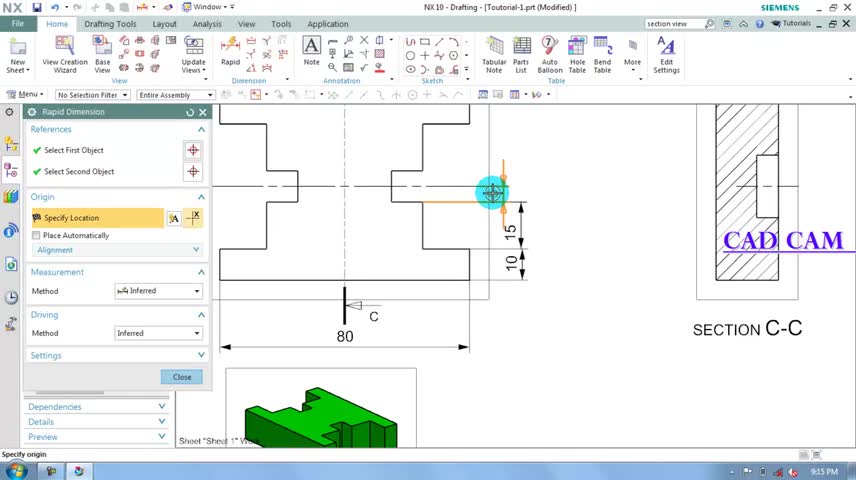Image resolution: width=856 pixels, height=480 pixels.
Task: Click the Bend Table icon
Action: pyautogui.click(x=602, y=55)
